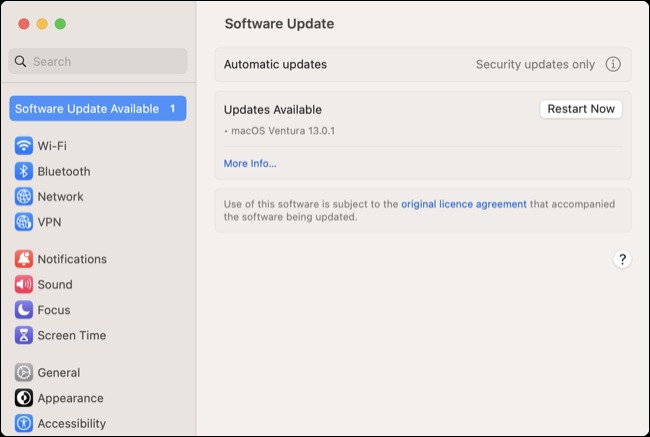
Task: Click the General gear icon
Action: point(24,372)
